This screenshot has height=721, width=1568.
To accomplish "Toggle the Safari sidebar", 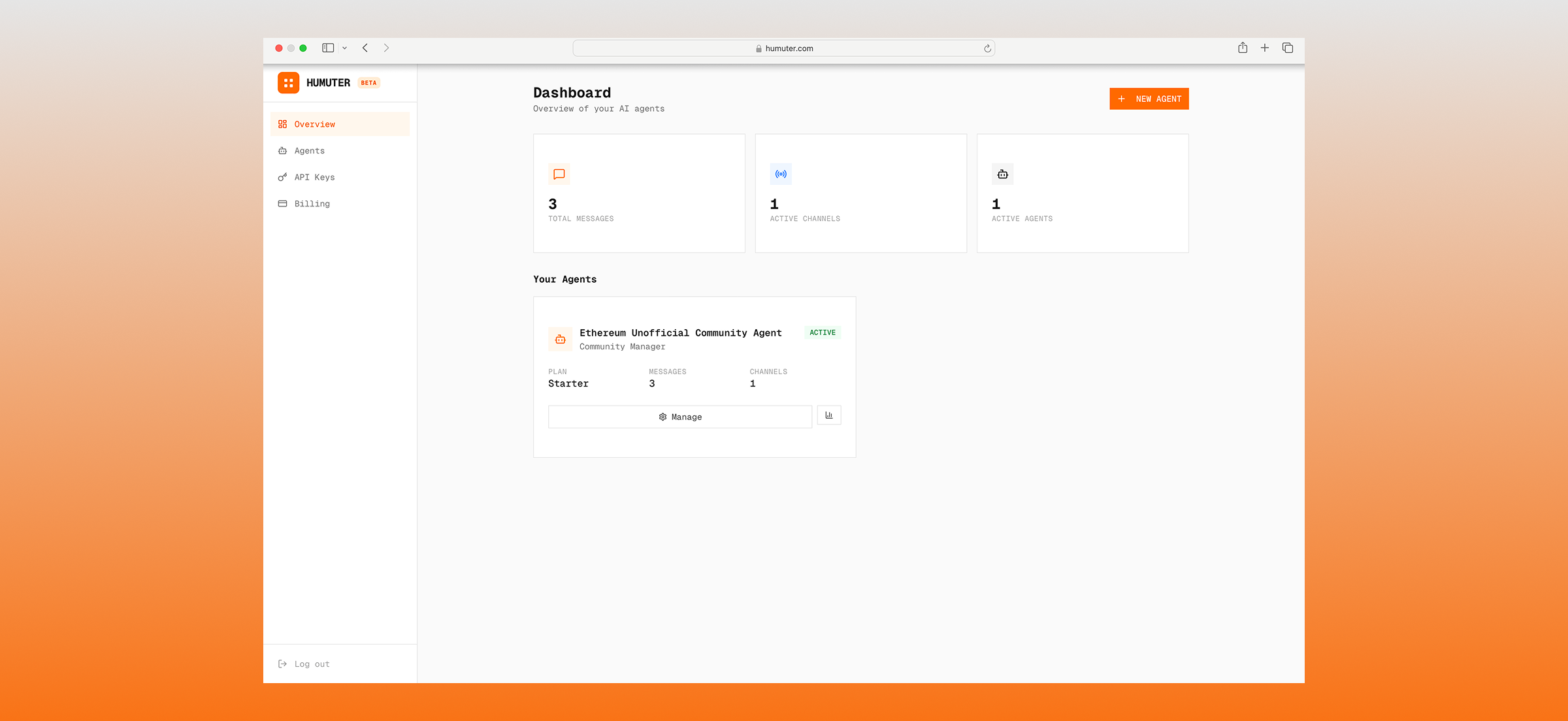I will point(328,48).
